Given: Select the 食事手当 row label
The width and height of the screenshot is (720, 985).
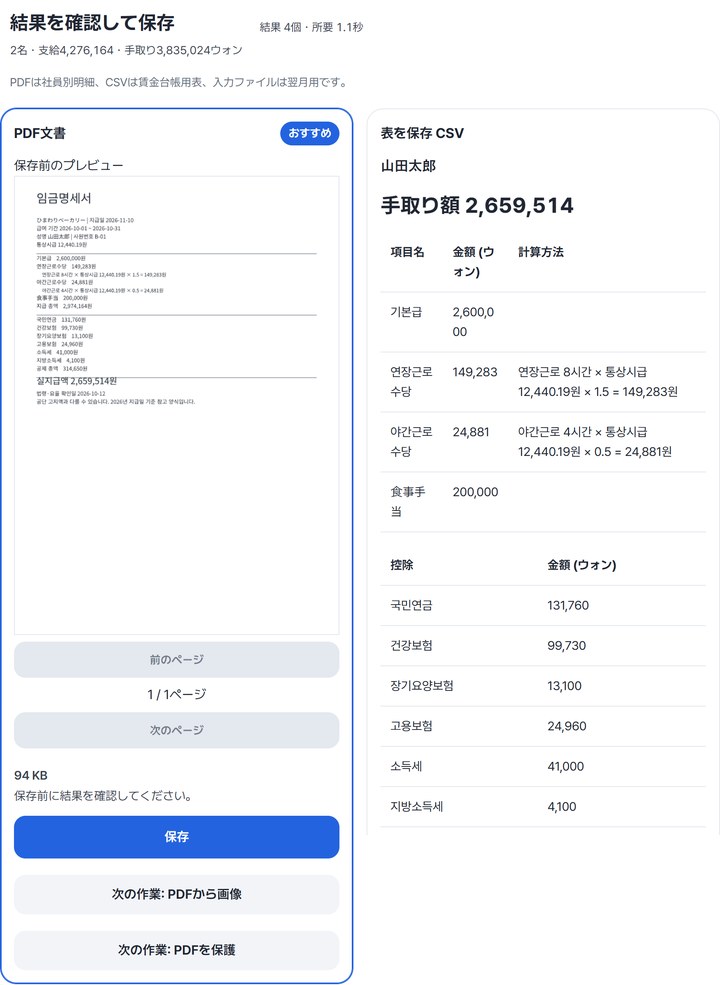Looking at the screenshot, I should click(x=408, y=501).
